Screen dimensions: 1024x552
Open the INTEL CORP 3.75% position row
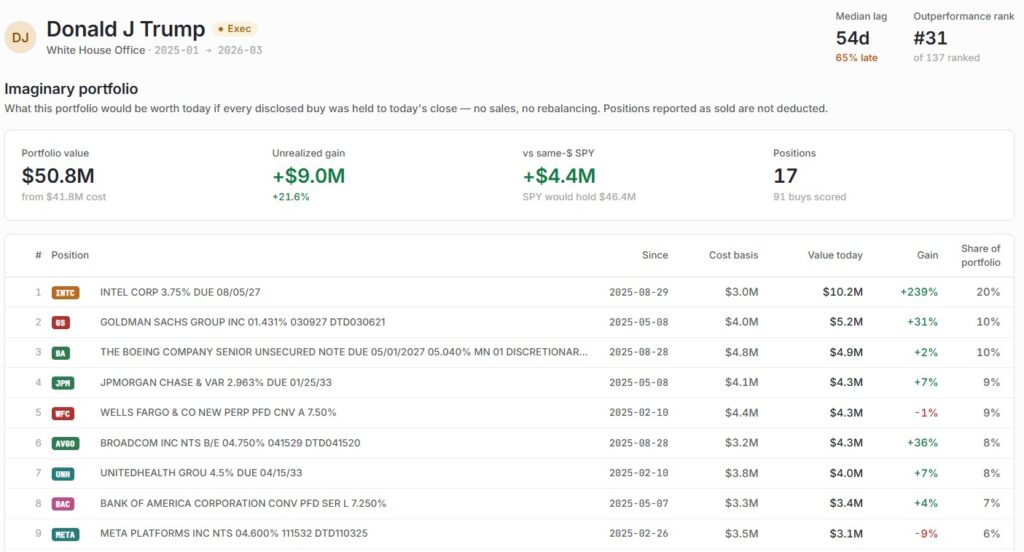coord(509,292)
